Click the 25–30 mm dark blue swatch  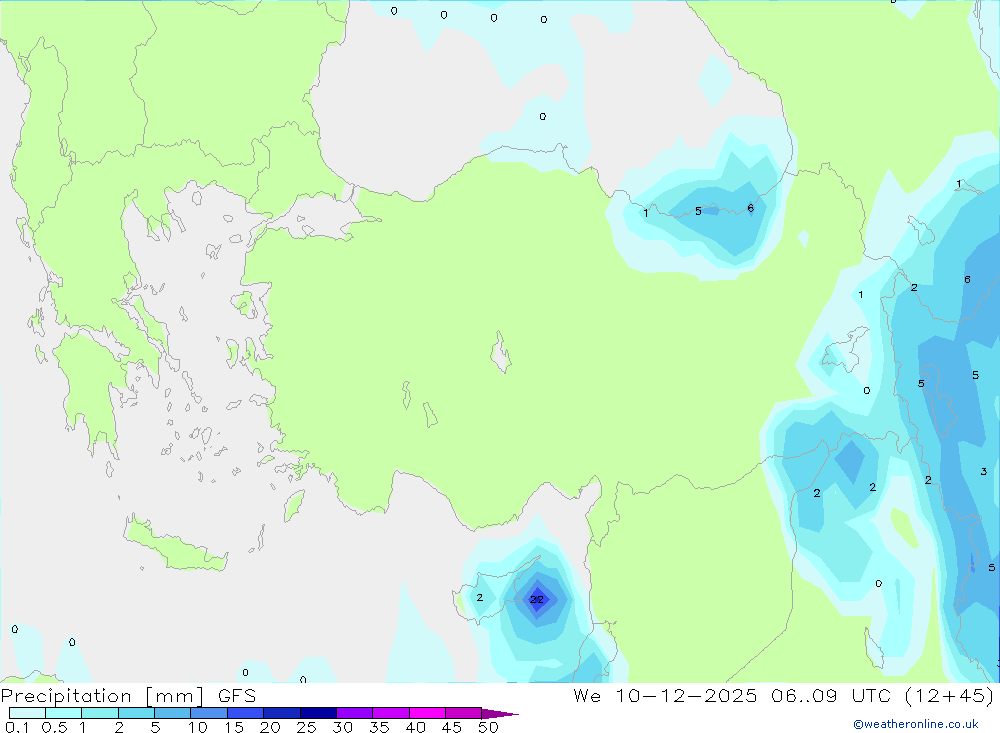point(318,713)
